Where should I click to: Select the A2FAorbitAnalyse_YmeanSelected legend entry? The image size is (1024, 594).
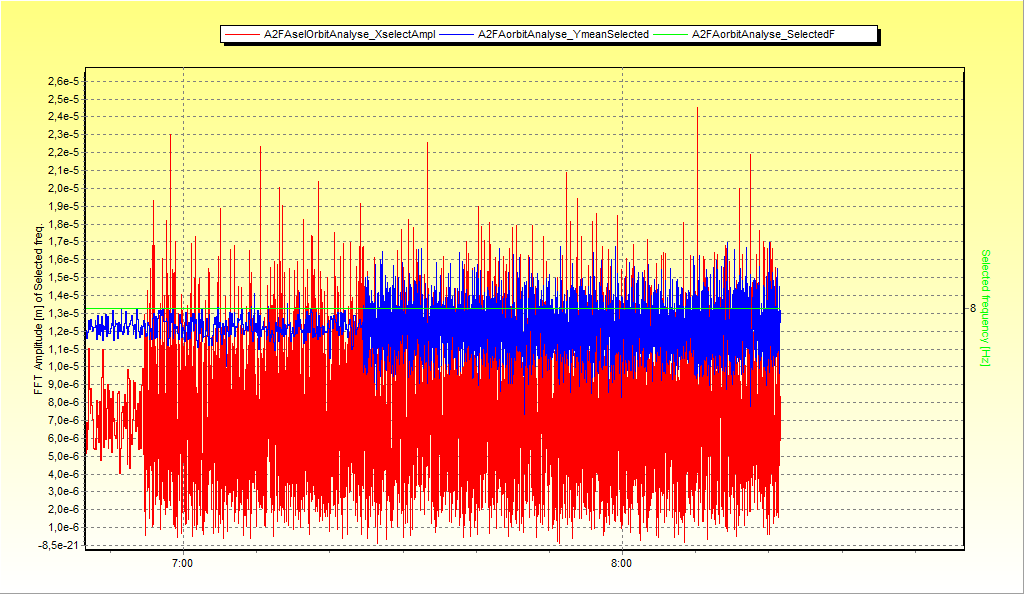pos(563,35)
